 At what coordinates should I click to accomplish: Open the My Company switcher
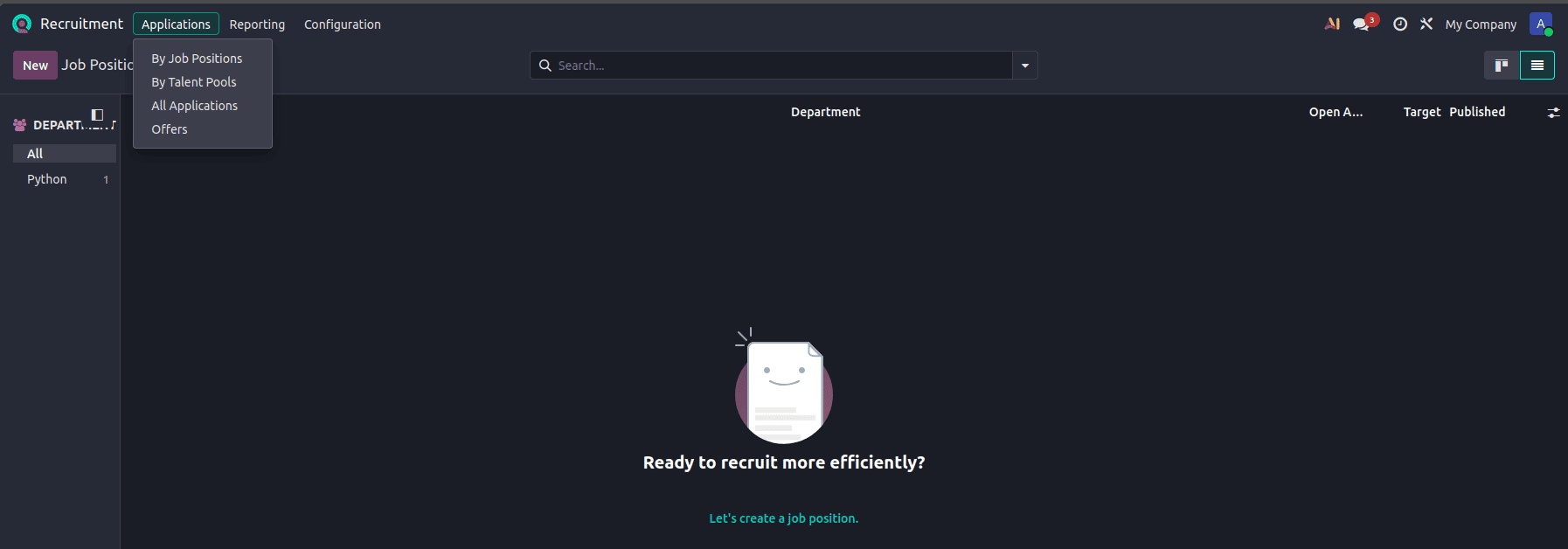[1481, 24]
